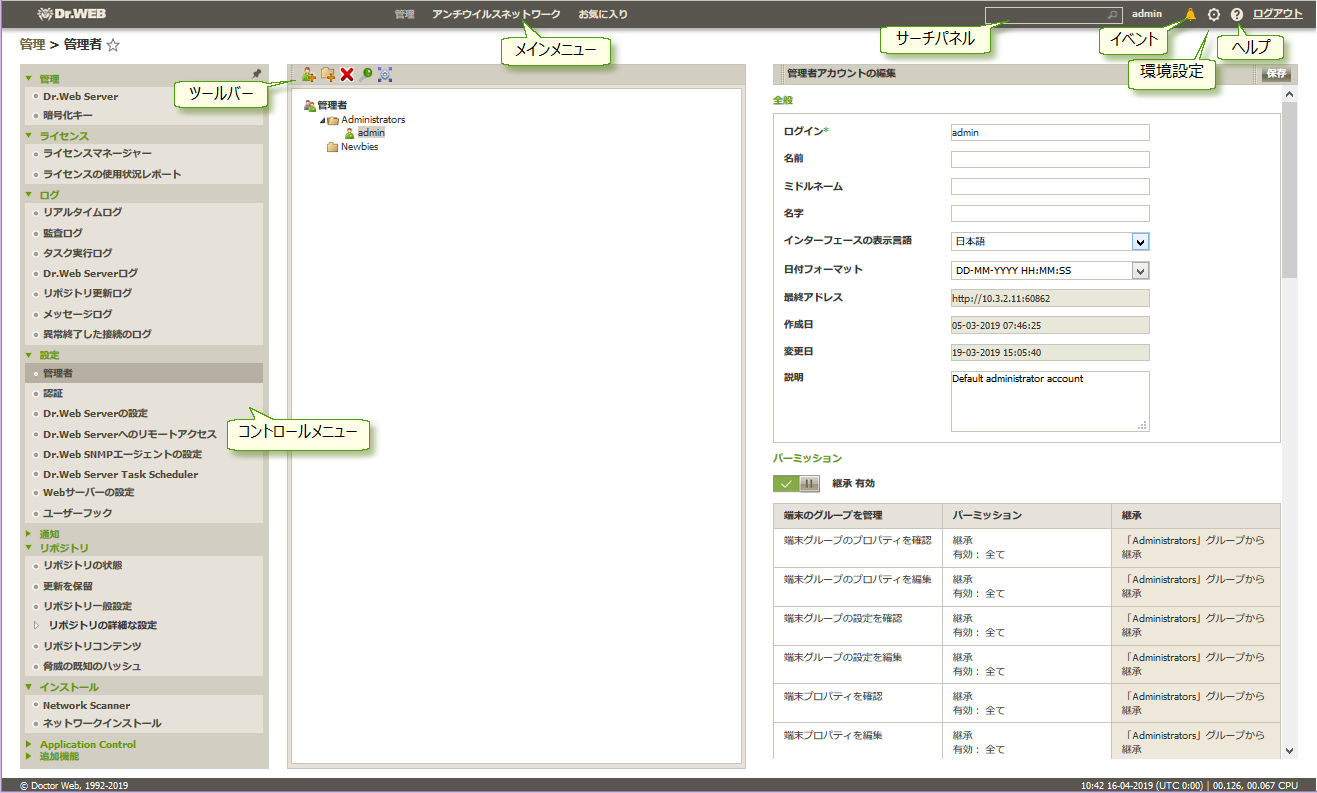This screenshot has width=1317, height=793.
Task: Click the 管理者 root group icon
Action: (310, 106)
